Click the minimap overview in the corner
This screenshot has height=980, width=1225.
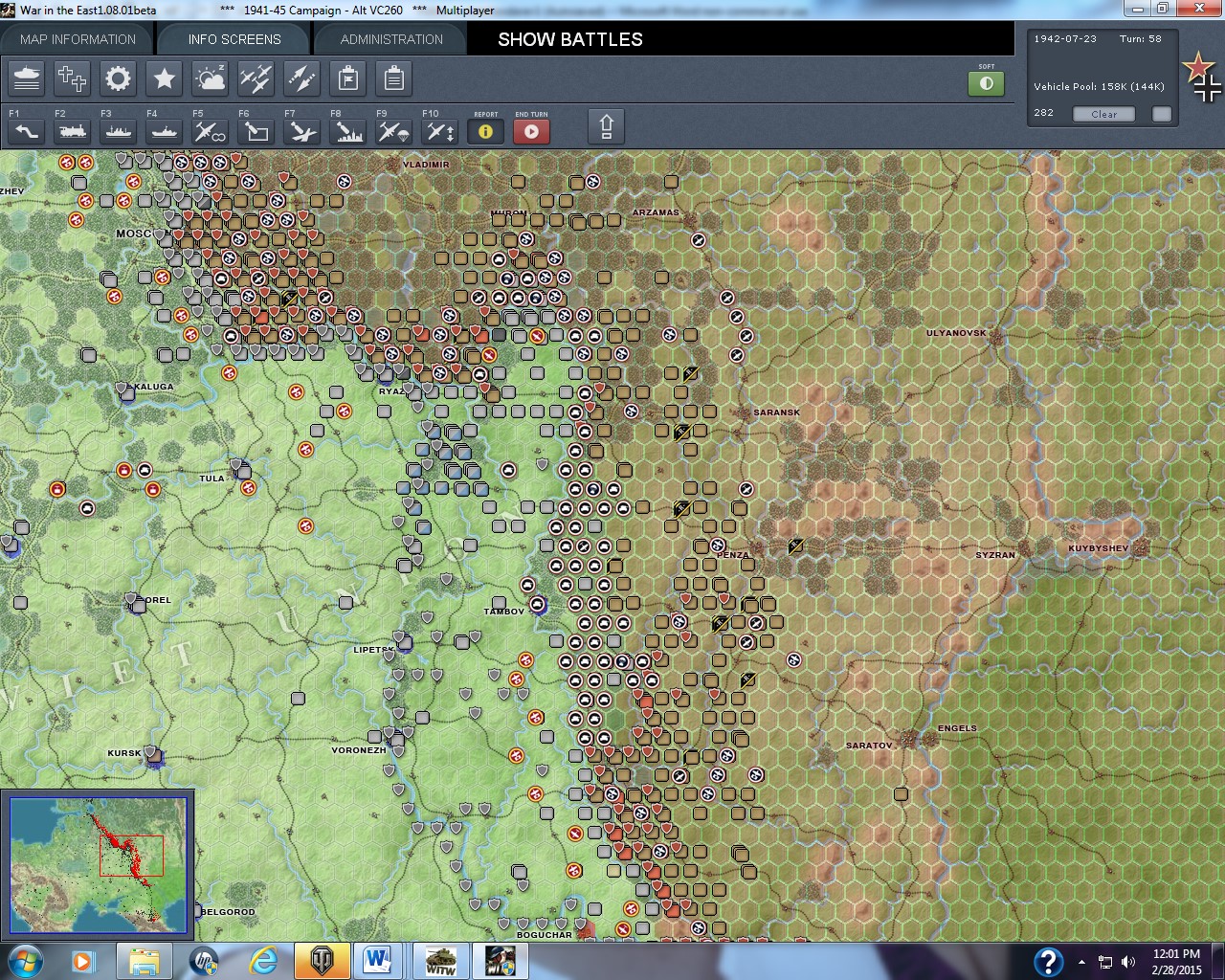click(98, 864)
